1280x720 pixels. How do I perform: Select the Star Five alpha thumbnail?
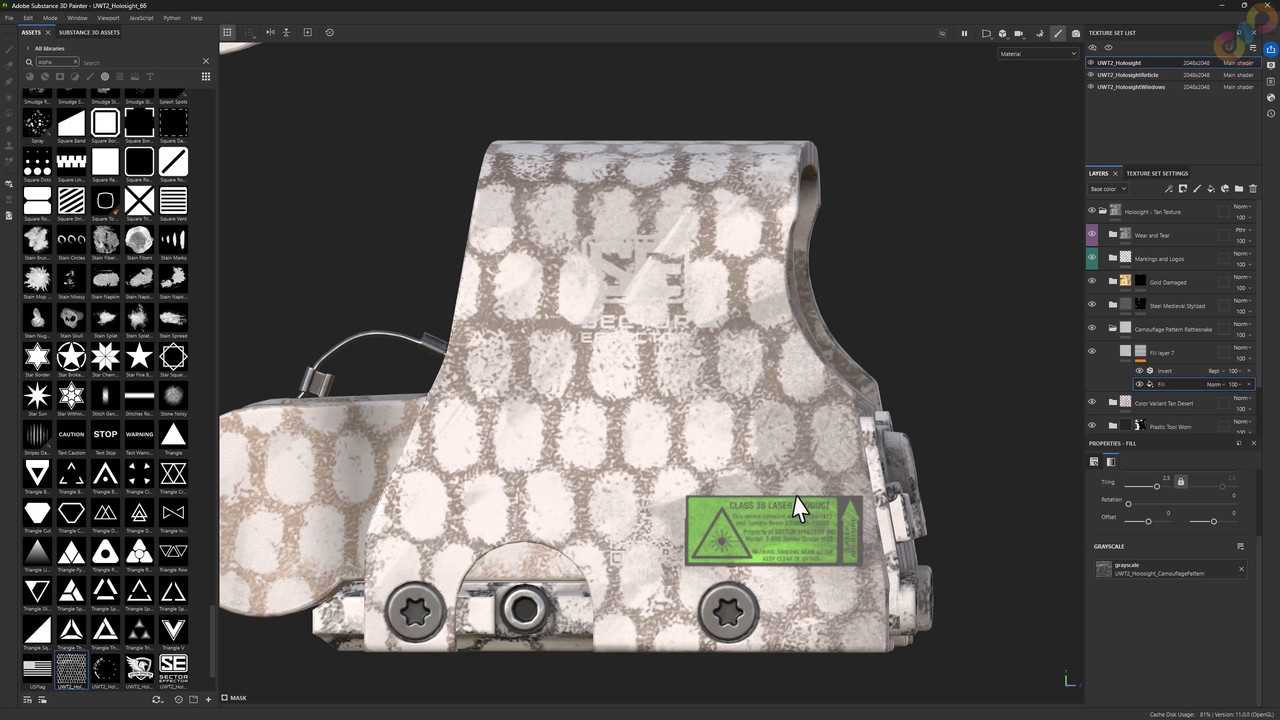coord(139,357)
